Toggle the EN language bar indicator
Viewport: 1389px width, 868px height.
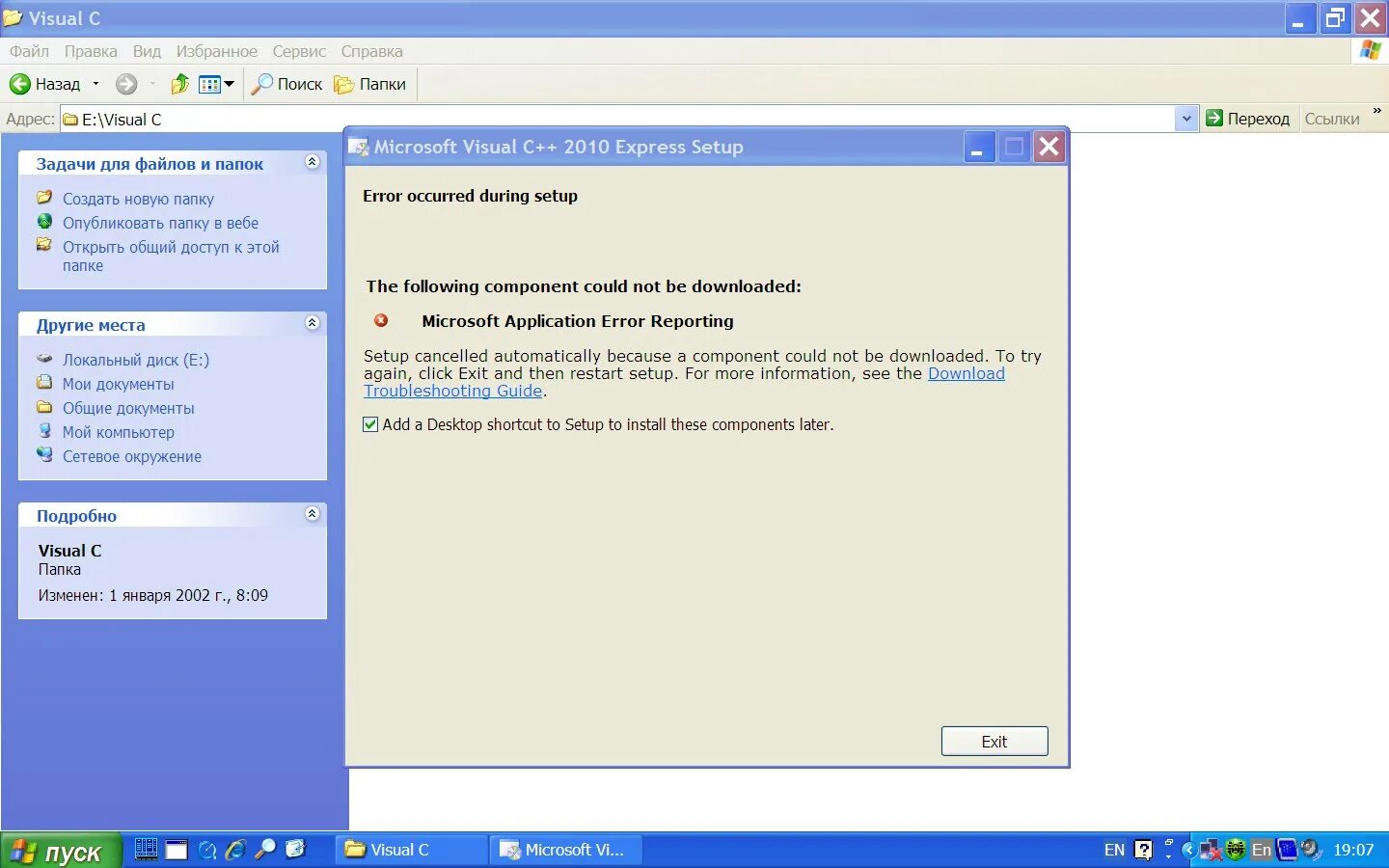1114,850
